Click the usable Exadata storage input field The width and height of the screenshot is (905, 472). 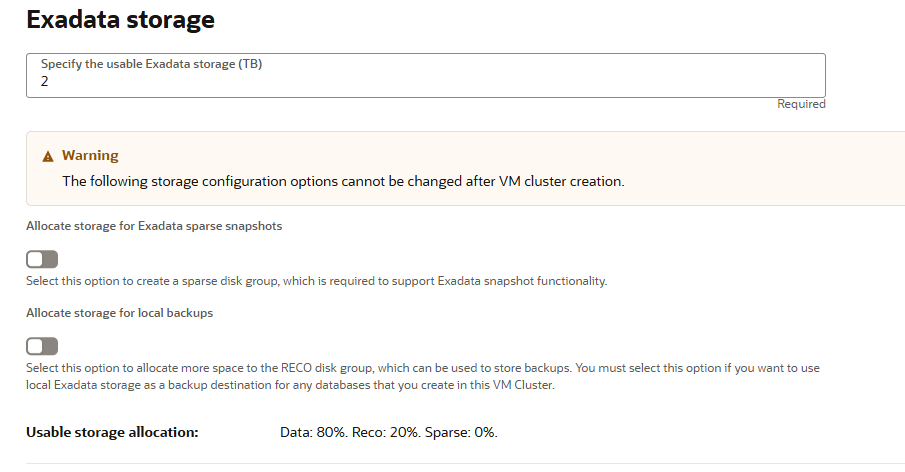[x=425, y=76]
